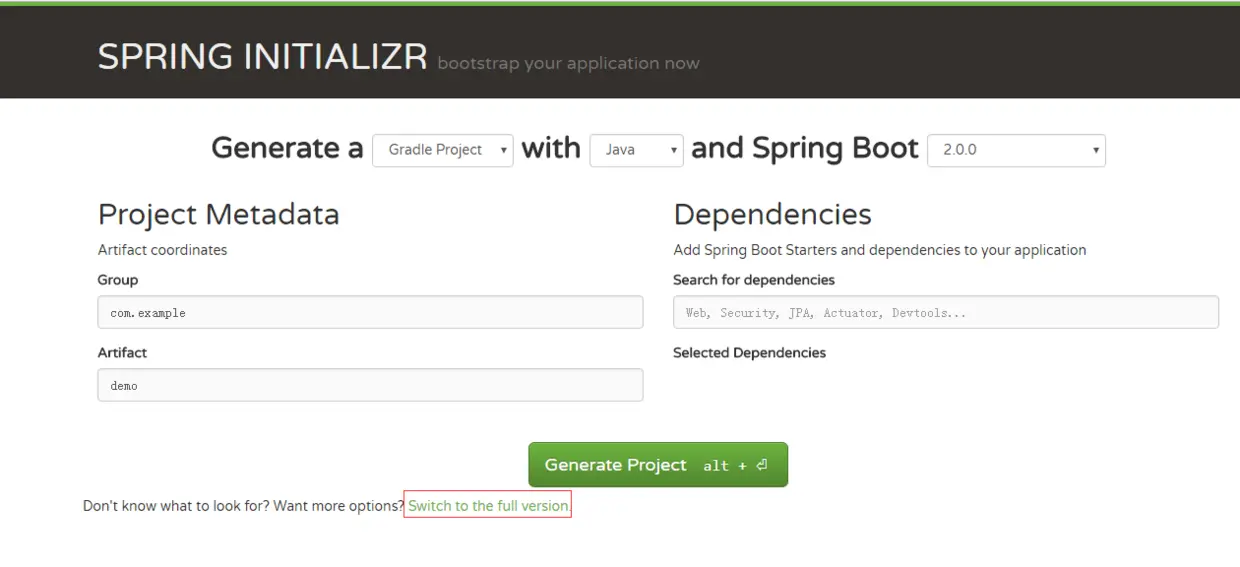Click the Group input field with com.example

[370, 312]
